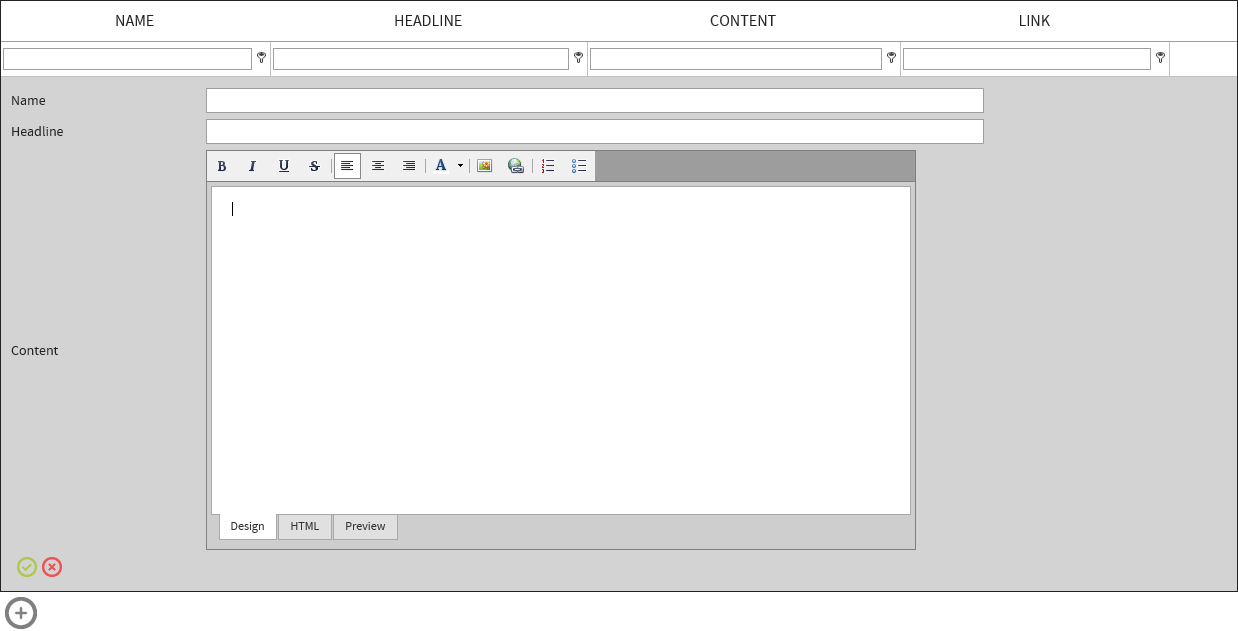Confirm the entry with green checkmark
The image size is (1238, 631).
coord(27,567)
